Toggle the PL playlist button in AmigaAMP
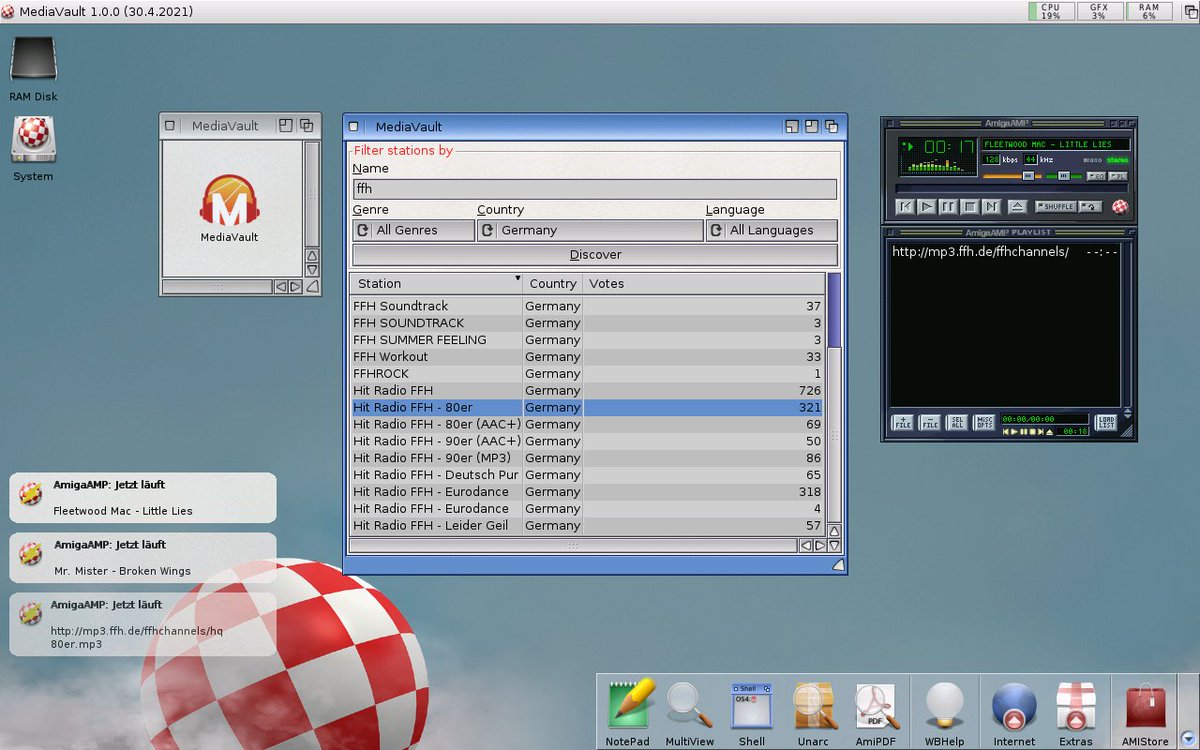Viewport: 1200px width, 750px height. [1117, 177]
